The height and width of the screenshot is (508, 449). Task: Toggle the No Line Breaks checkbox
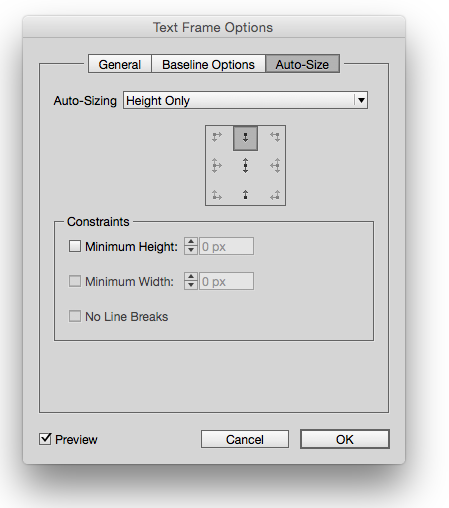pyautogui.click(x=75, y=316)
